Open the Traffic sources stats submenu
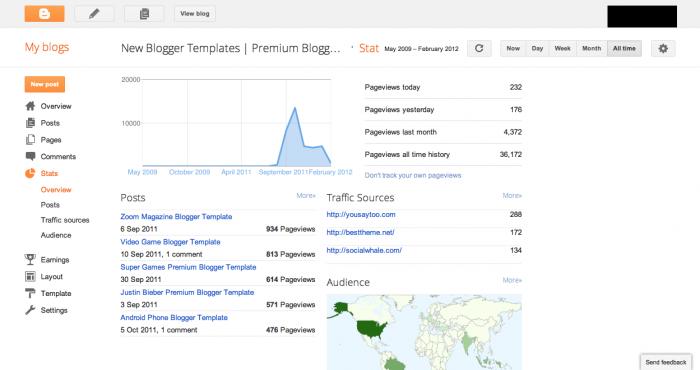This screenshot has width=700, height=370. point(65,220)
